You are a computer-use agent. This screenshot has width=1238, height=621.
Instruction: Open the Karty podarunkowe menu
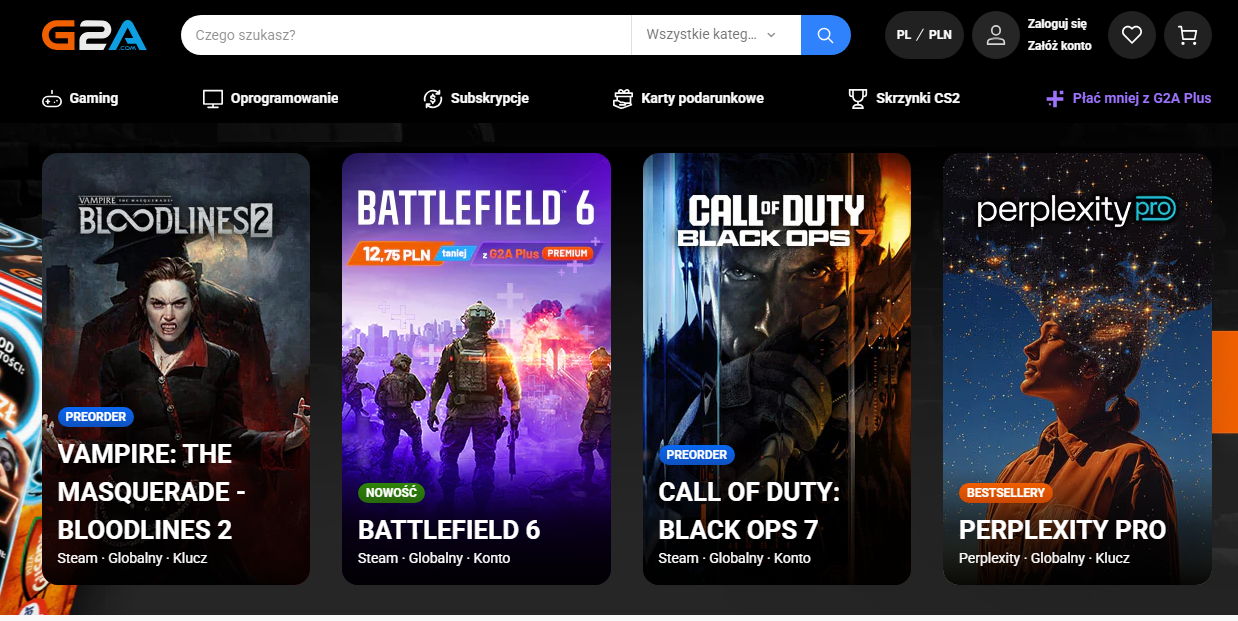click(x=702, y=99)
